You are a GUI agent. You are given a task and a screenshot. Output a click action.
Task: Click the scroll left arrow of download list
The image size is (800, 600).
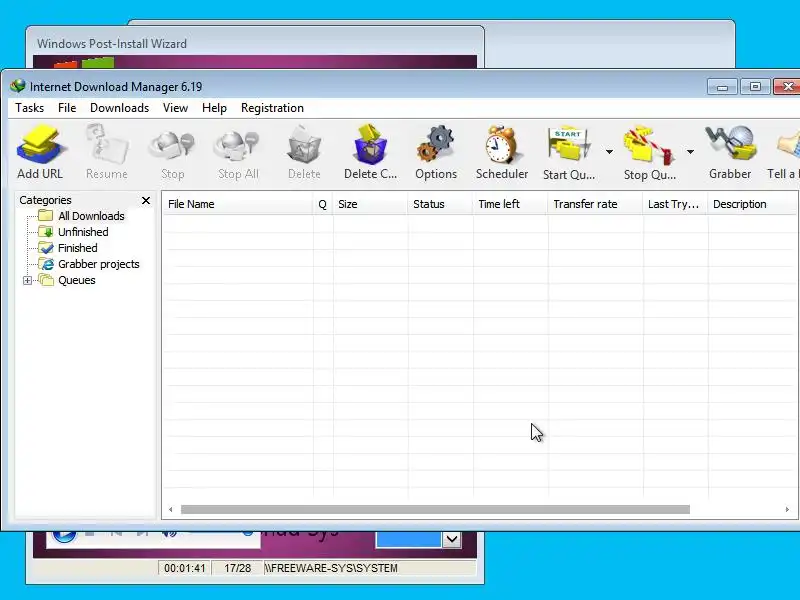(x=171, y=509)
